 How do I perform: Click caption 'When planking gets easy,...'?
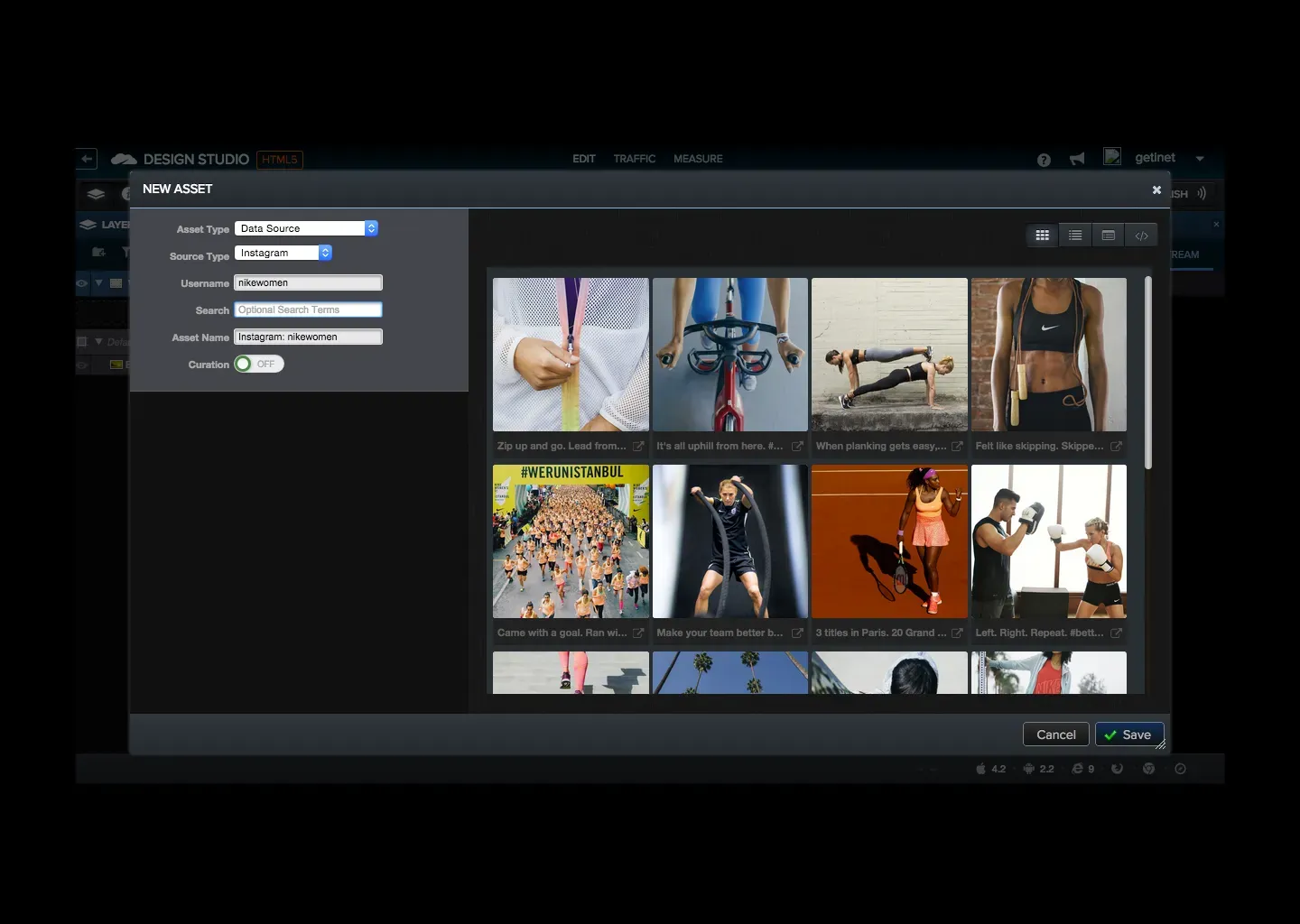881,446
